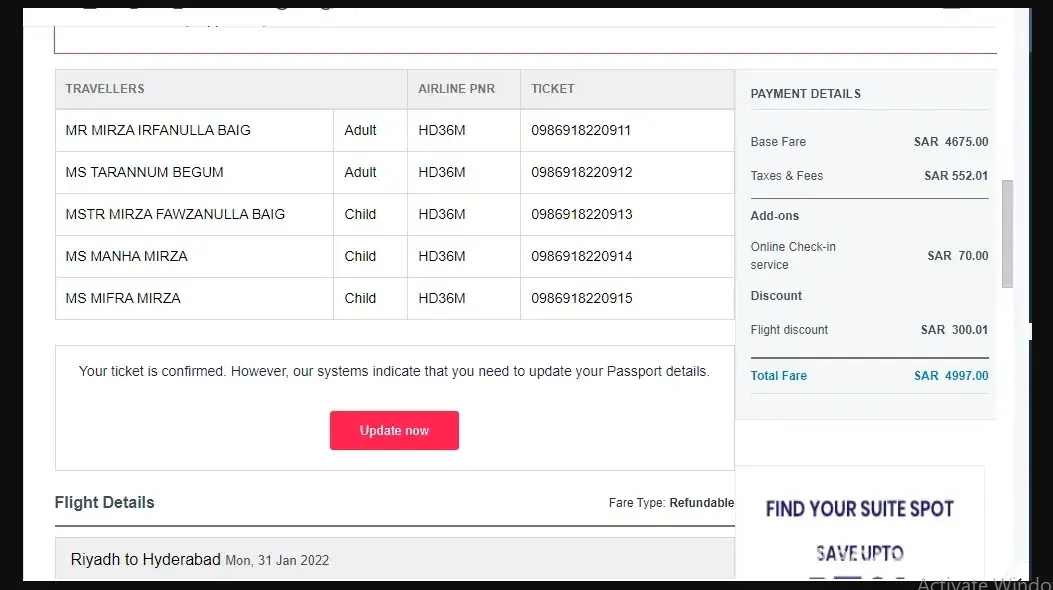
Task: Open the Find Your Suite Spot ad
Action: pyautogui.click(x=859, y=523)
